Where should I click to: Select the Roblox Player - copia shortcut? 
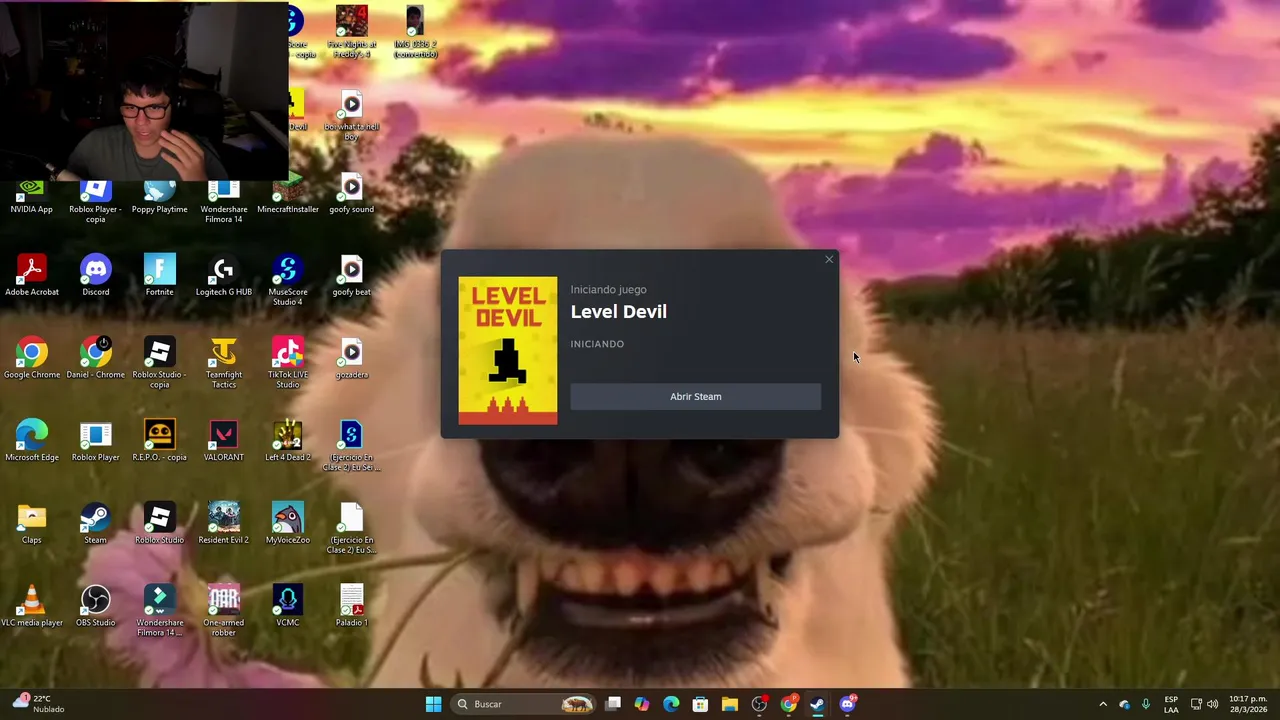[96, 202]
